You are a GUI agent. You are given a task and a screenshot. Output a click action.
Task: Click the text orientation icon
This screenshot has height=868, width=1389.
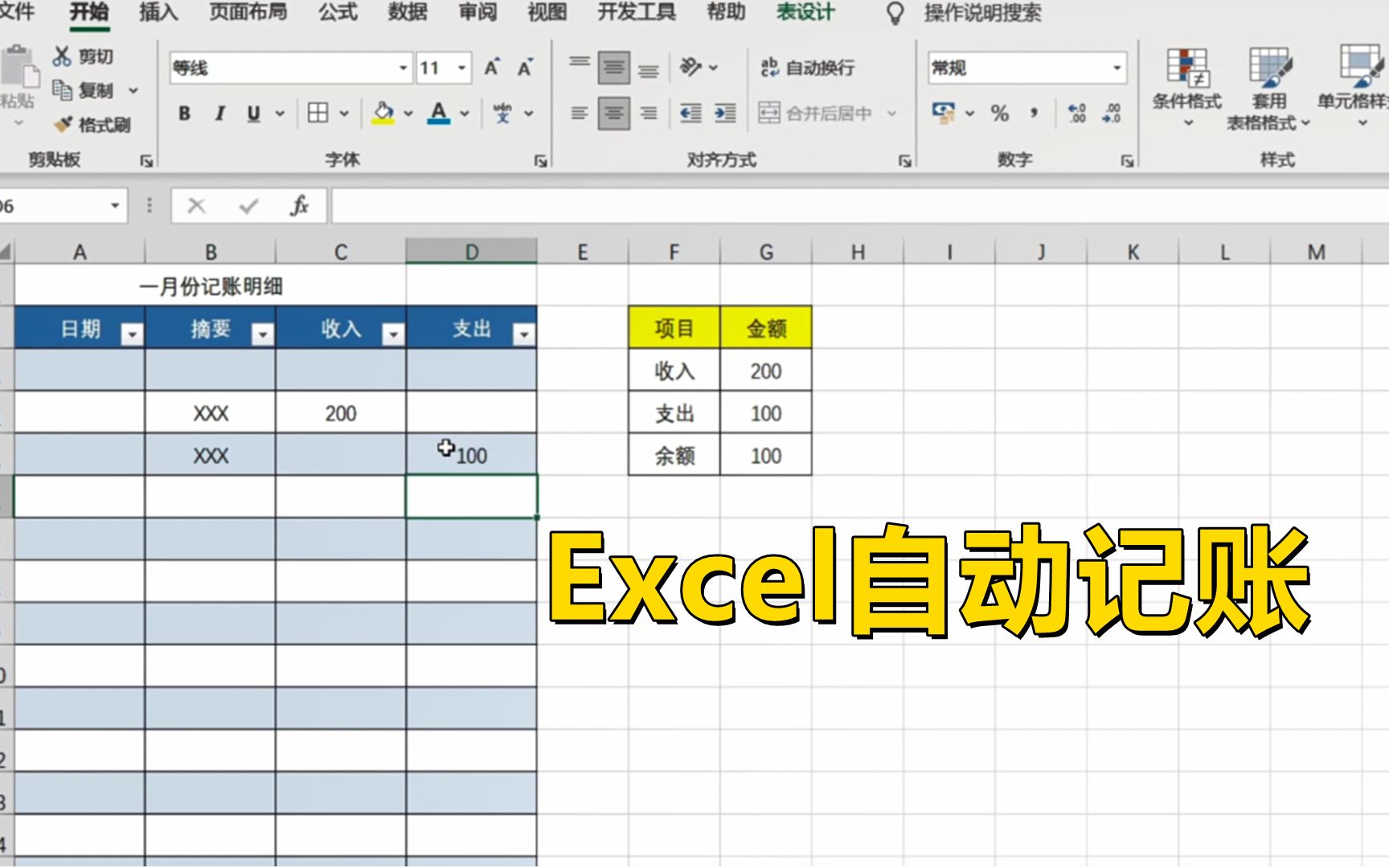(x=690, y=67)
